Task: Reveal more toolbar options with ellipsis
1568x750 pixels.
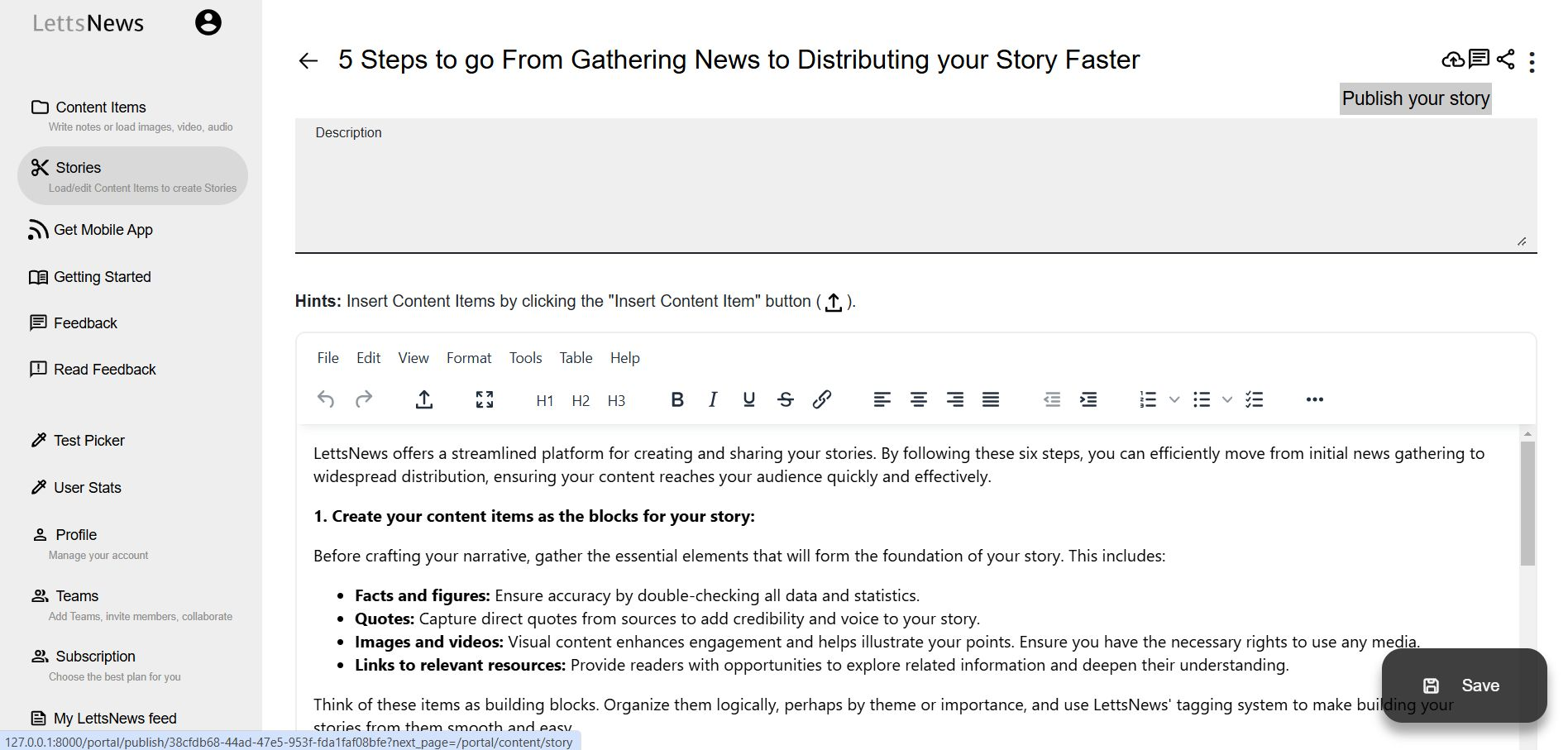Action: (x=1314, y=400)
